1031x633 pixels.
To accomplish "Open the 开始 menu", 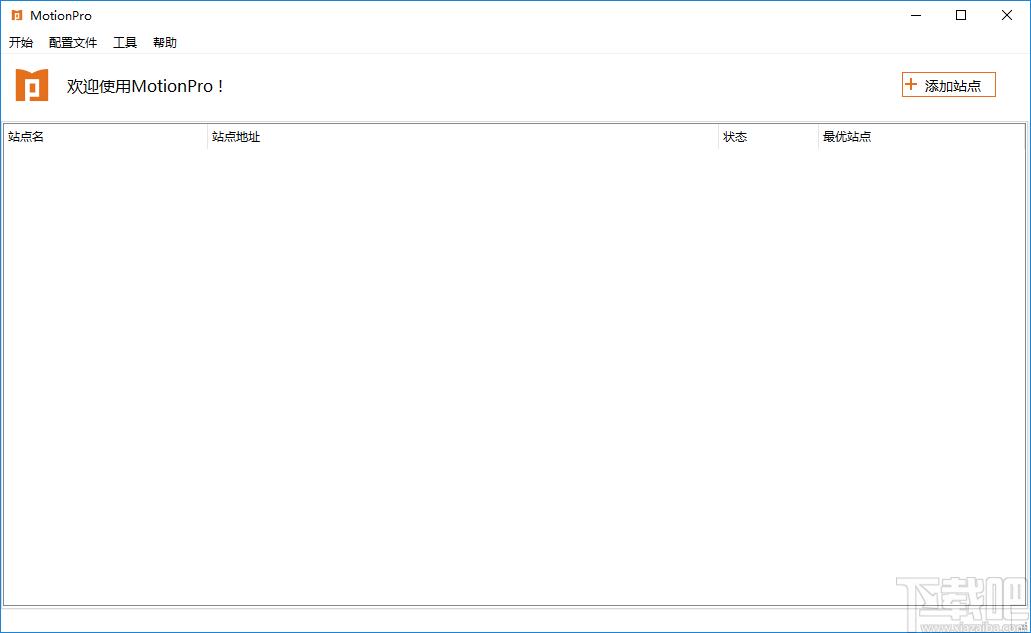I will pyautogui.click(x=20, y=43).
